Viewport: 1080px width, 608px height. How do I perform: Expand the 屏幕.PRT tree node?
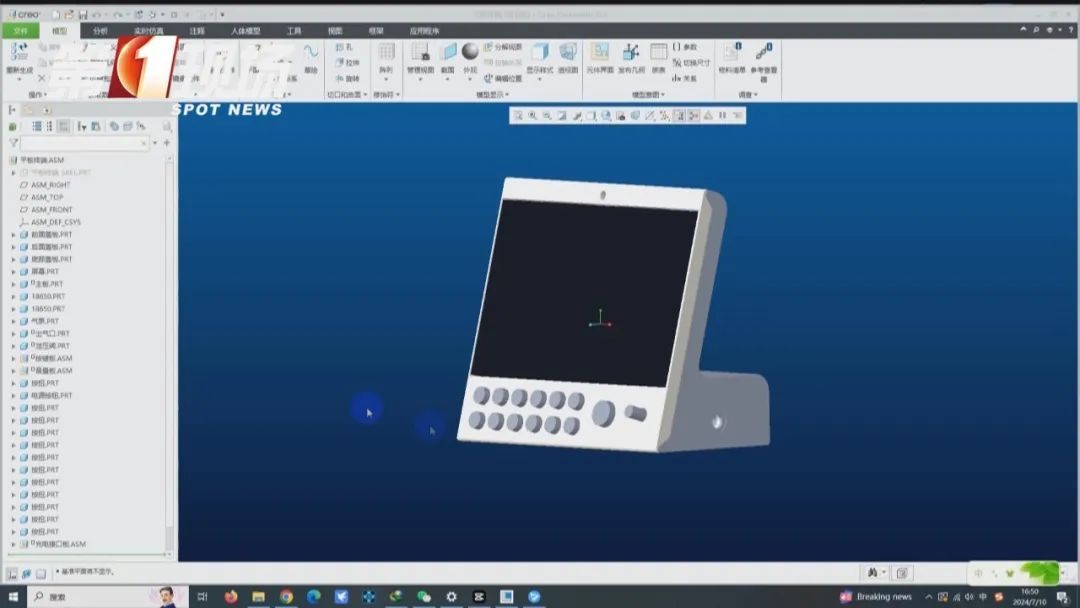point(14,272)
